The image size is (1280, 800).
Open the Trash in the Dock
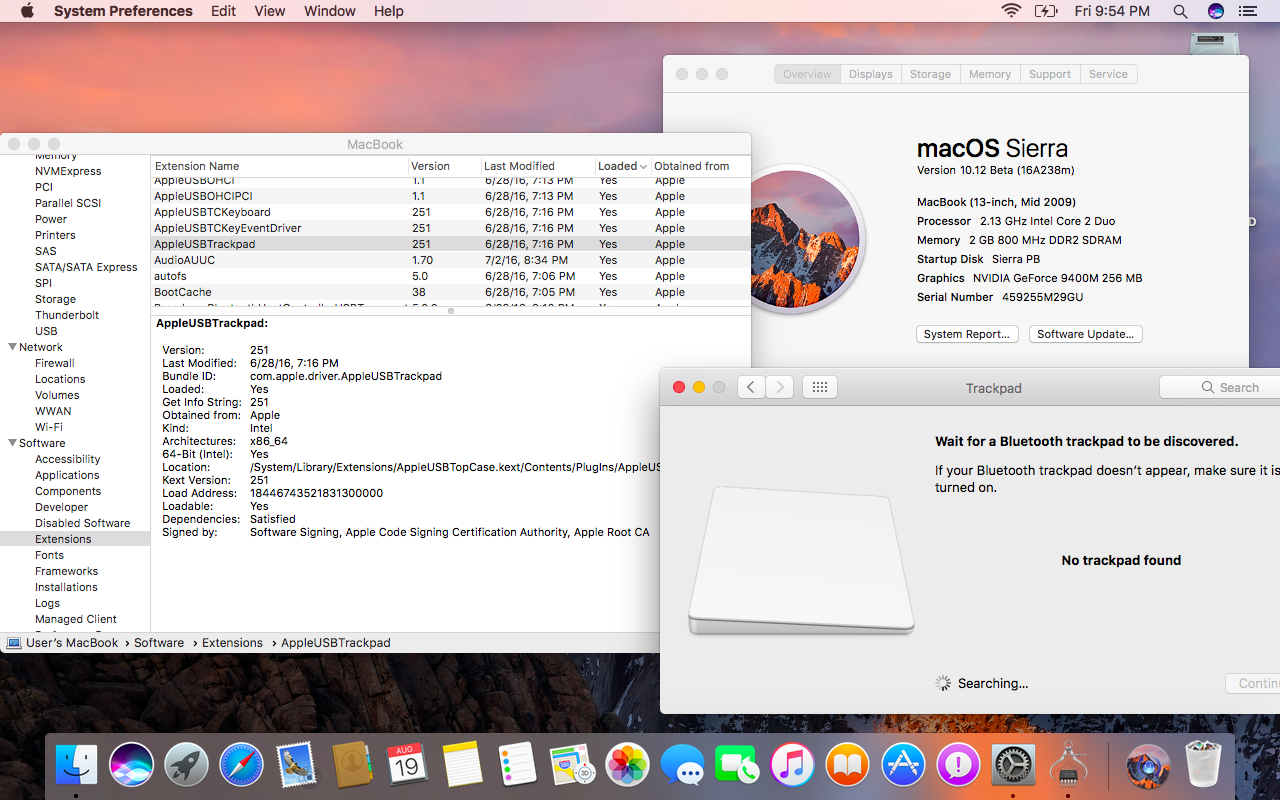1203,766
